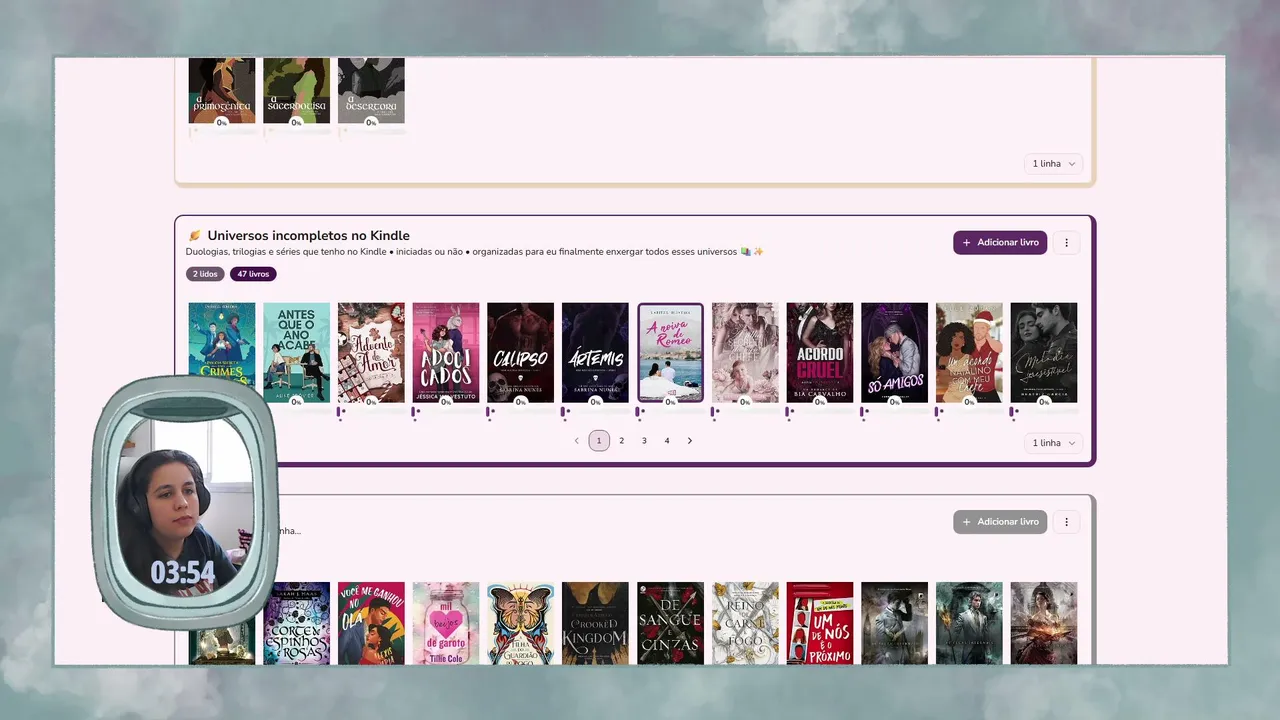Open the Adocicados book cover
This screenshot has width=1280, height=720.
446,352
